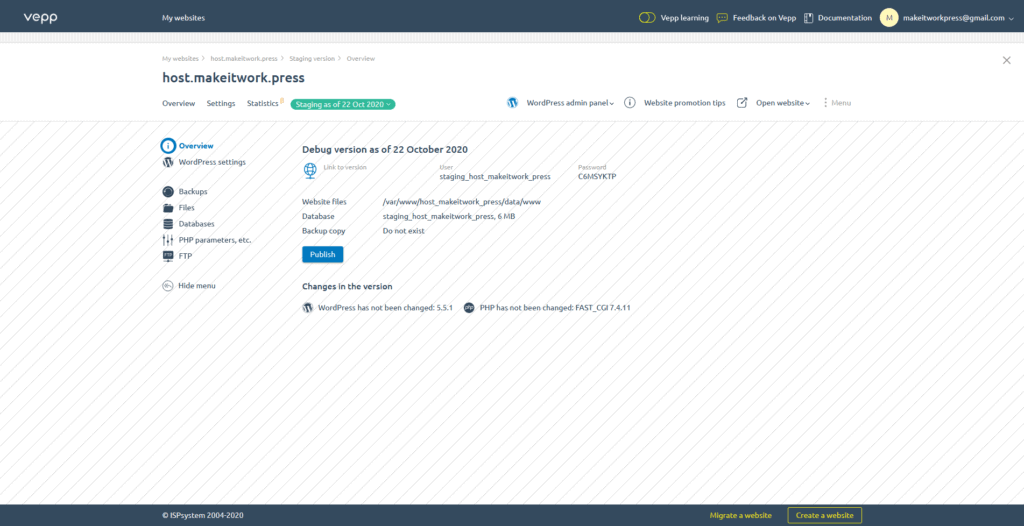
Task: Click the Link to version text
Action: click(345, 167)
